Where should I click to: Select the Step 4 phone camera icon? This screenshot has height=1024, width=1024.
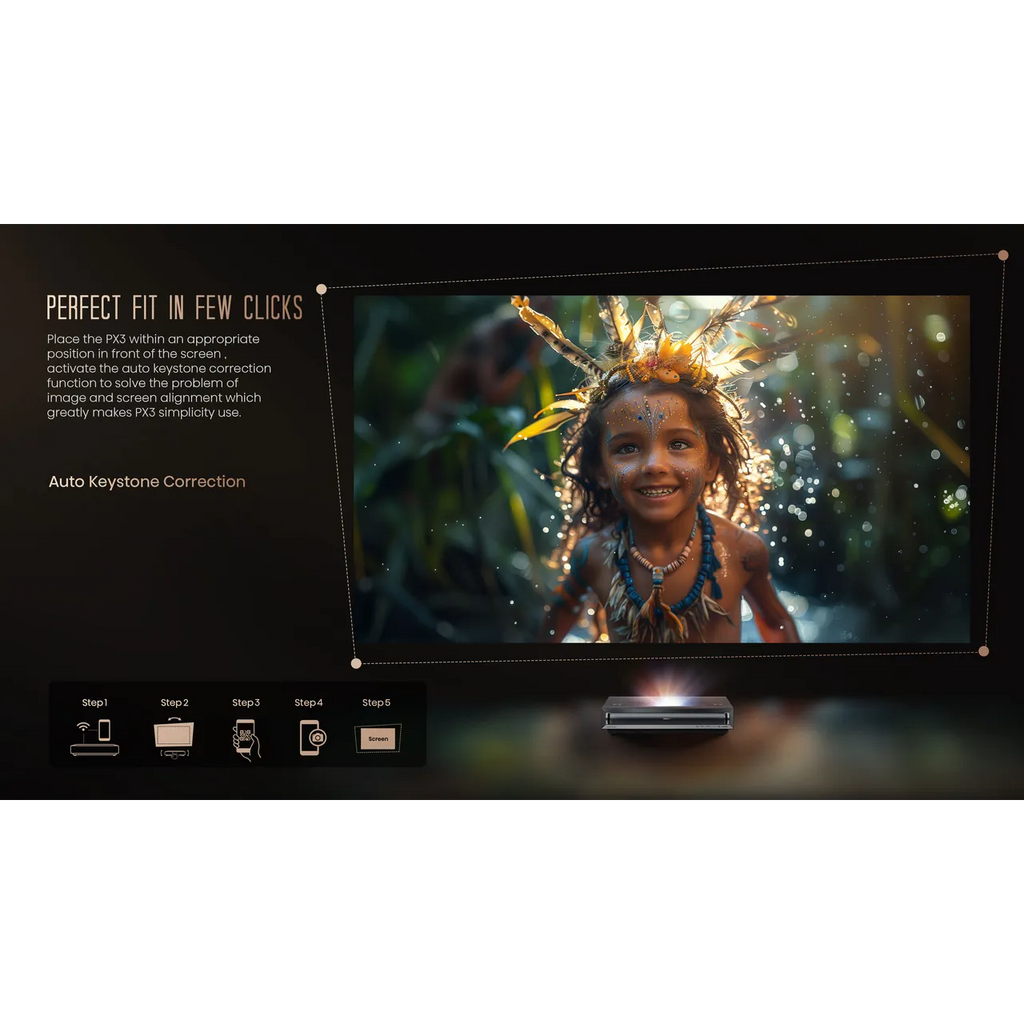click(311, 738)
